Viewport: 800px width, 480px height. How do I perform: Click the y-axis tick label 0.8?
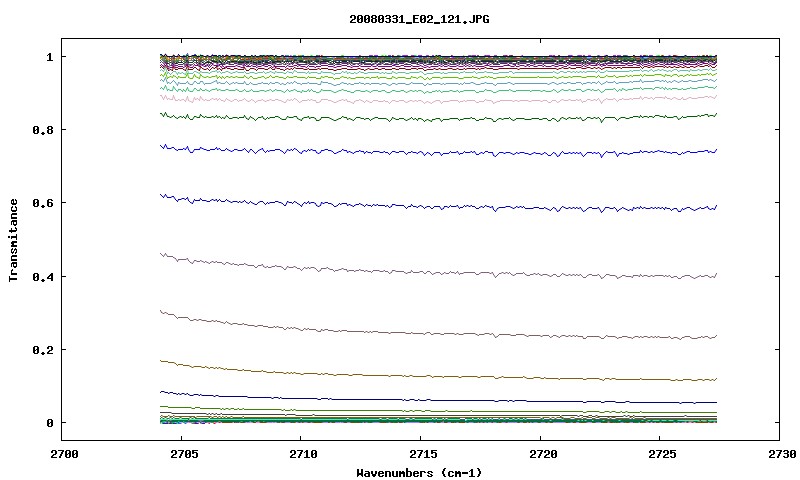coord(43,130)
